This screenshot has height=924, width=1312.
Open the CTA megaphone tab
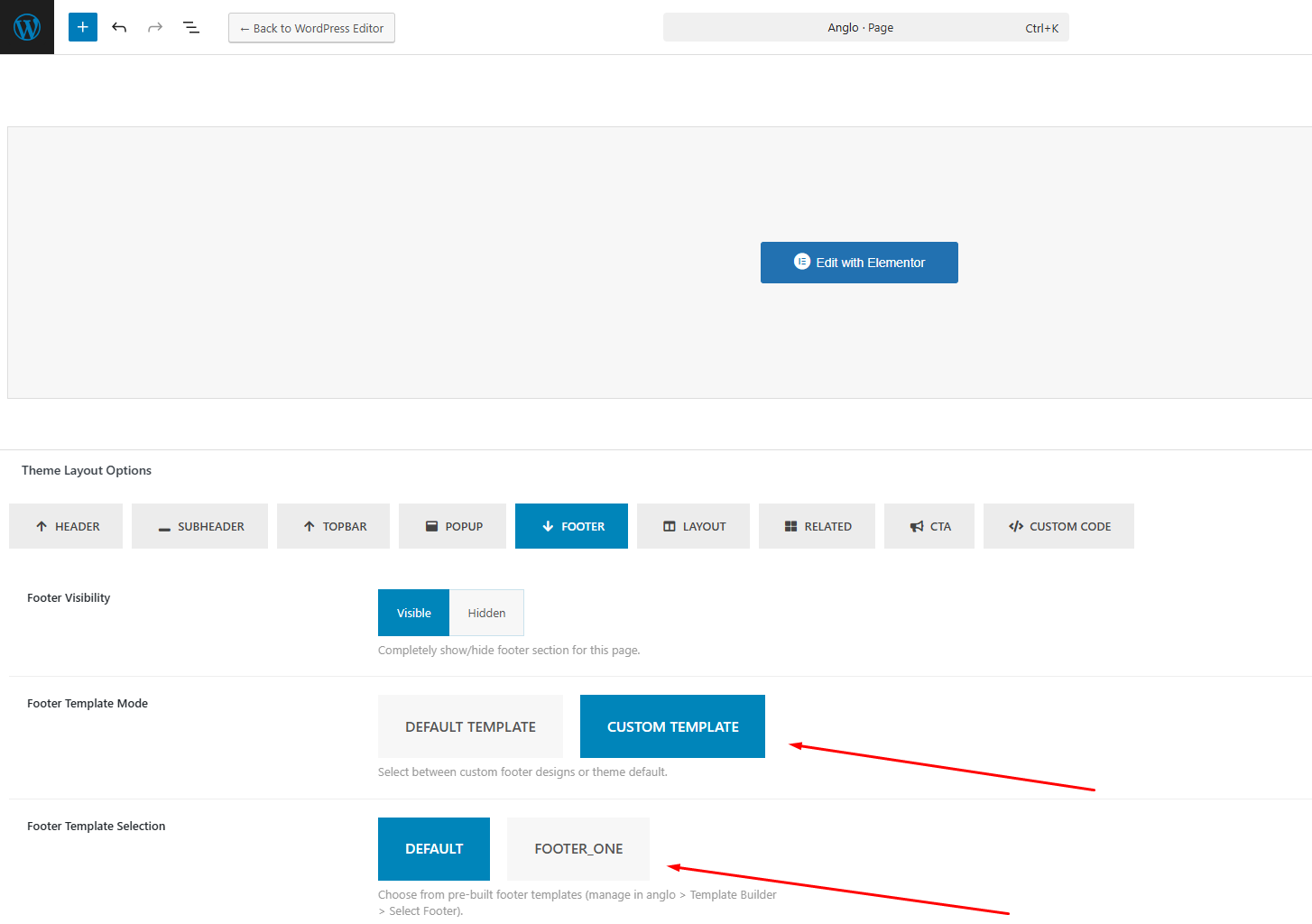pos(929,526)
